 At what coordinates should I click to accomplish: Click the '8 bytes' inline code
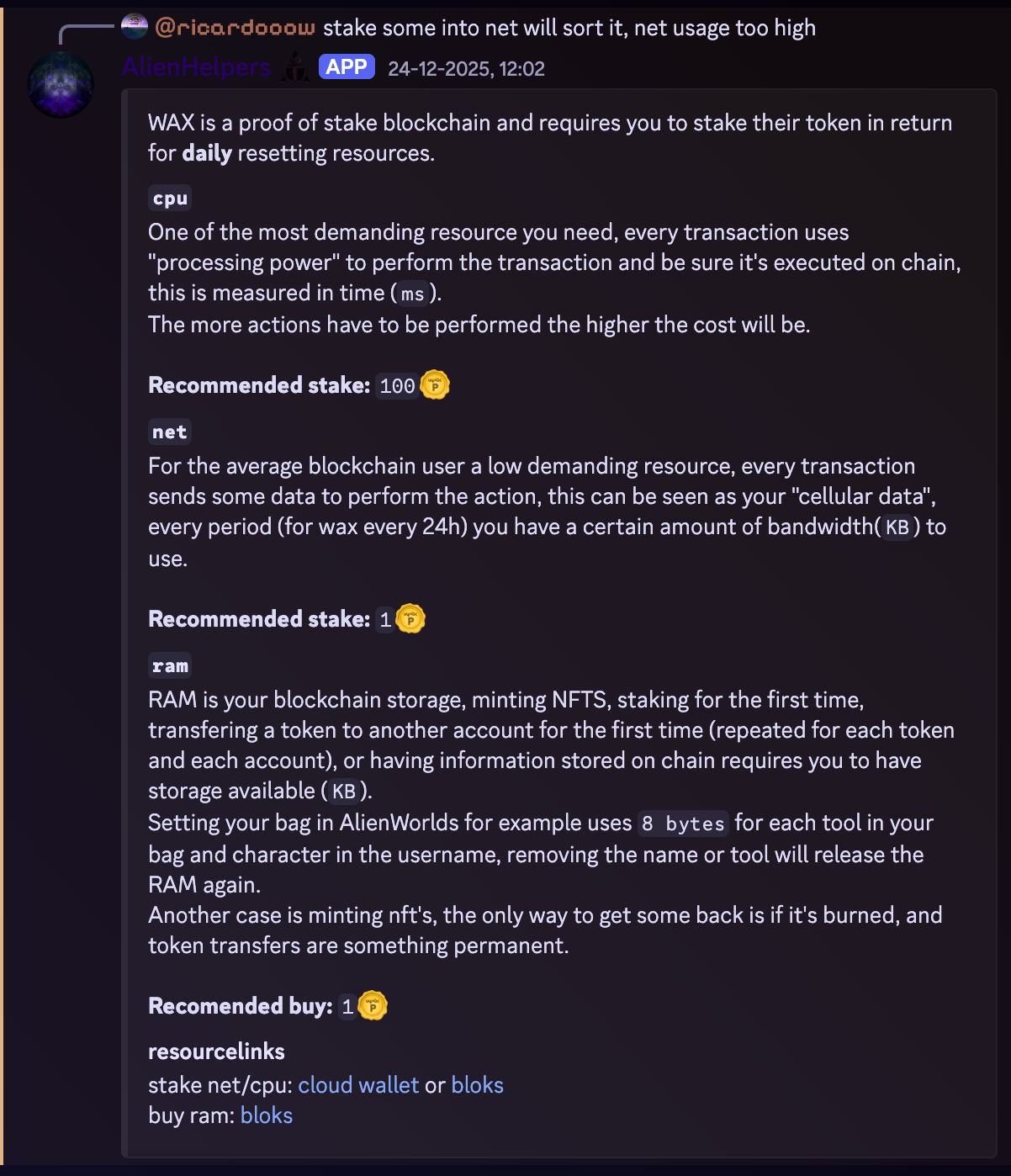[x=683, y=824]
